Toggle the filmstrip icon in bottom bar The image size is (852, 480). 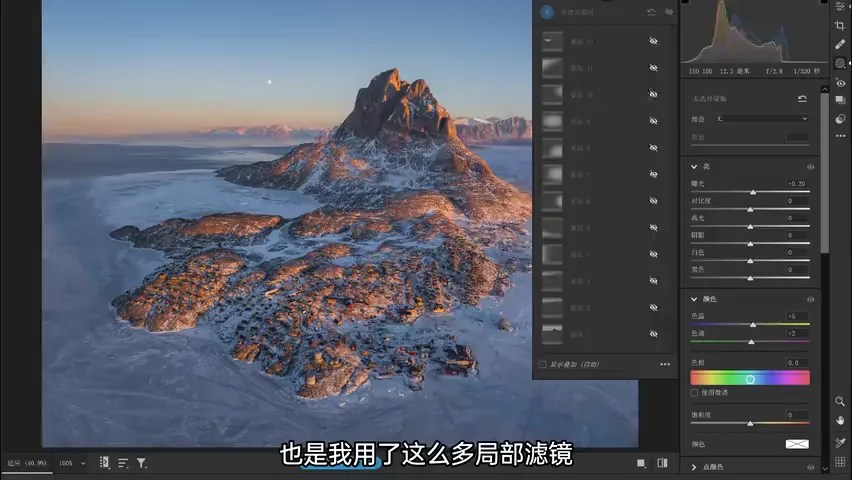pos(104,462)
